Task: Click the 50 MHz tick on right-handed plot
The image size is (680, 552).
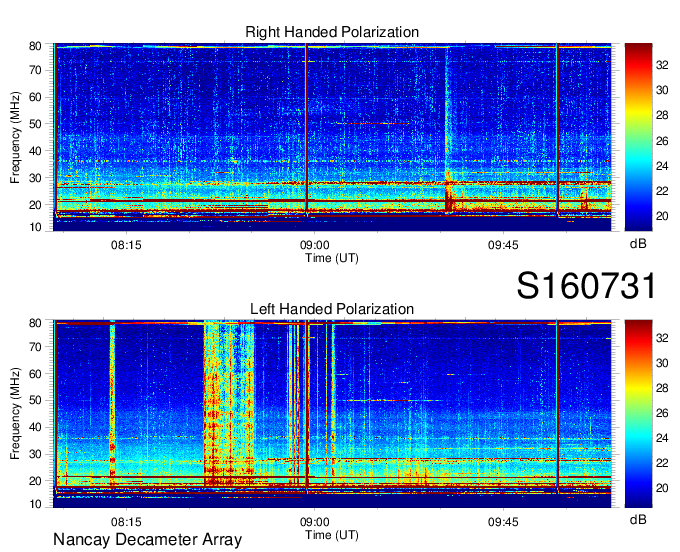Action: tap(35, 124)
